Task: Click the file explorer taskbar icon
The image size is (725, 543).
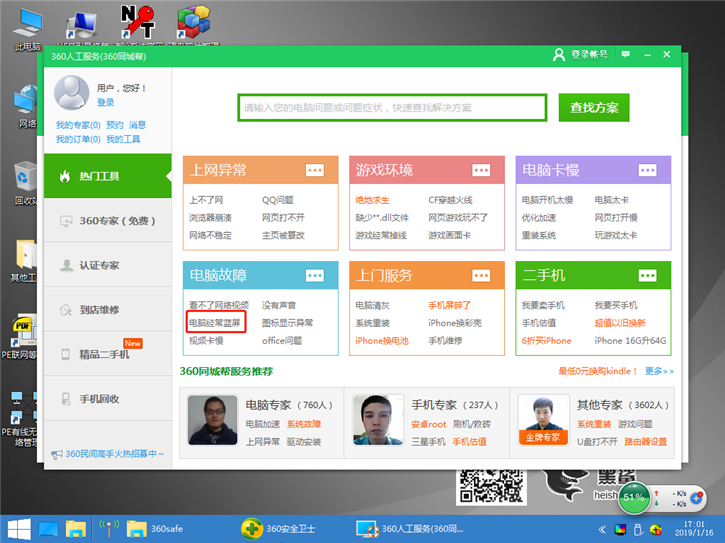Action: tap(76, 529)
